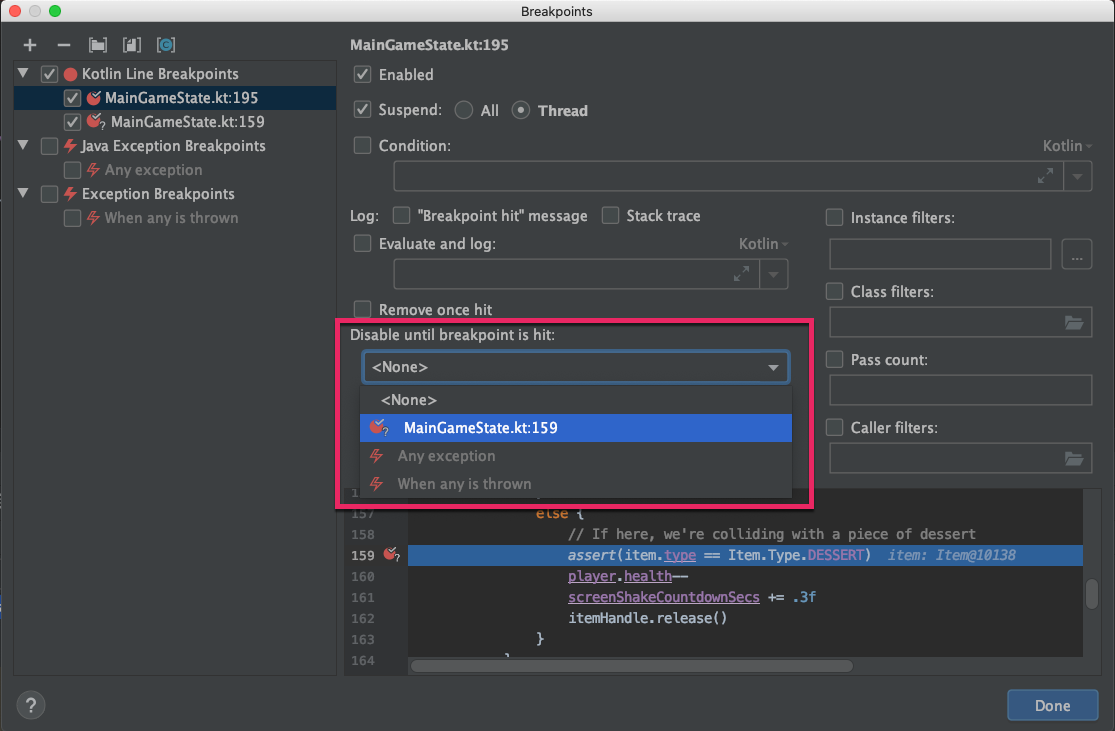1115x731 pixels.
Task: Toggle grouping breakpoints by file
Action: (x=131, y=45)
